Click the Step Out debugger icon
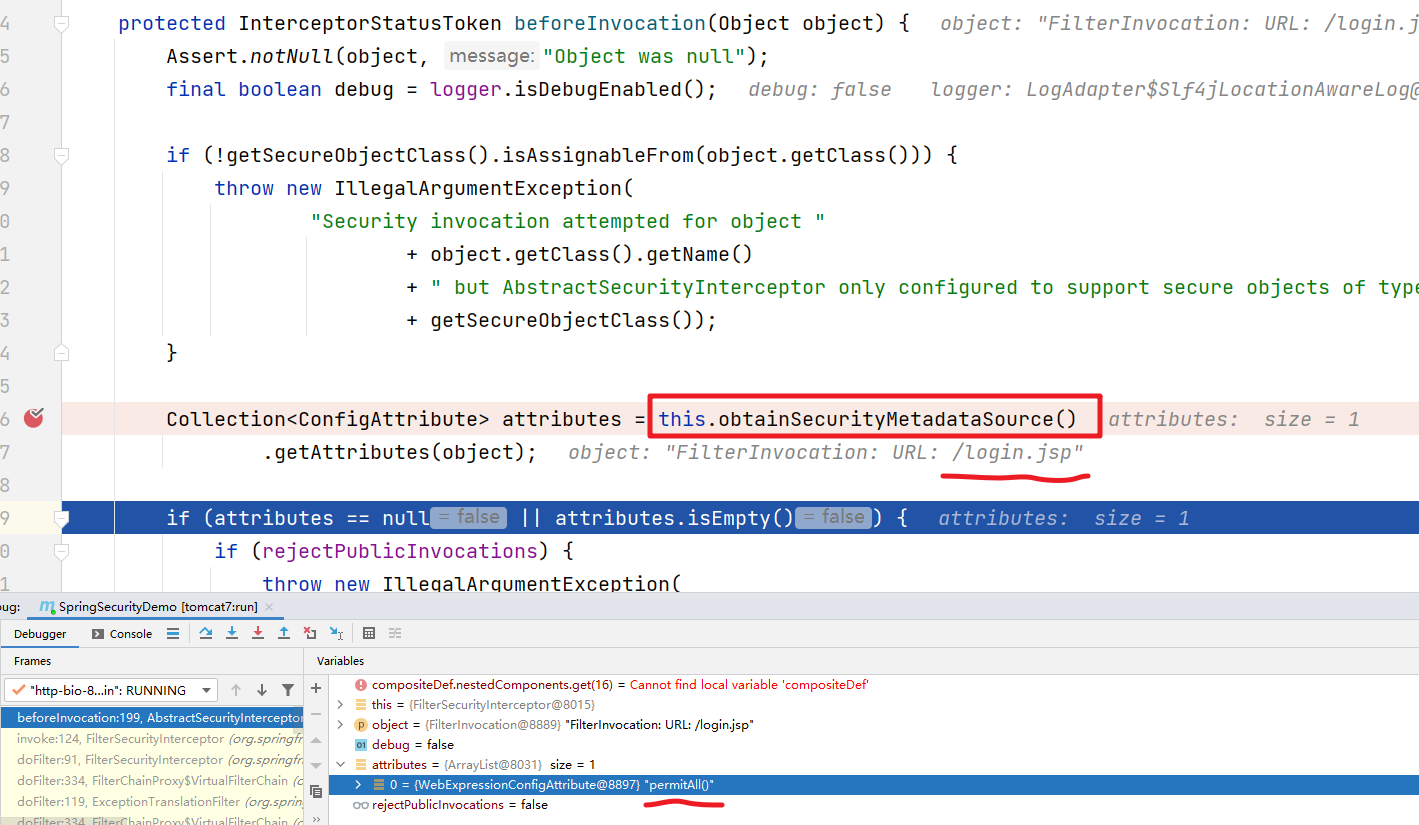This screenshot has height=825, width=1419. click(284, 633)
